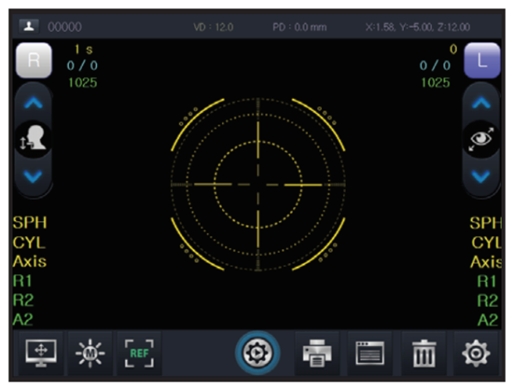
Task: Toggle the M illumination mode icon
Action: point(90,353)
